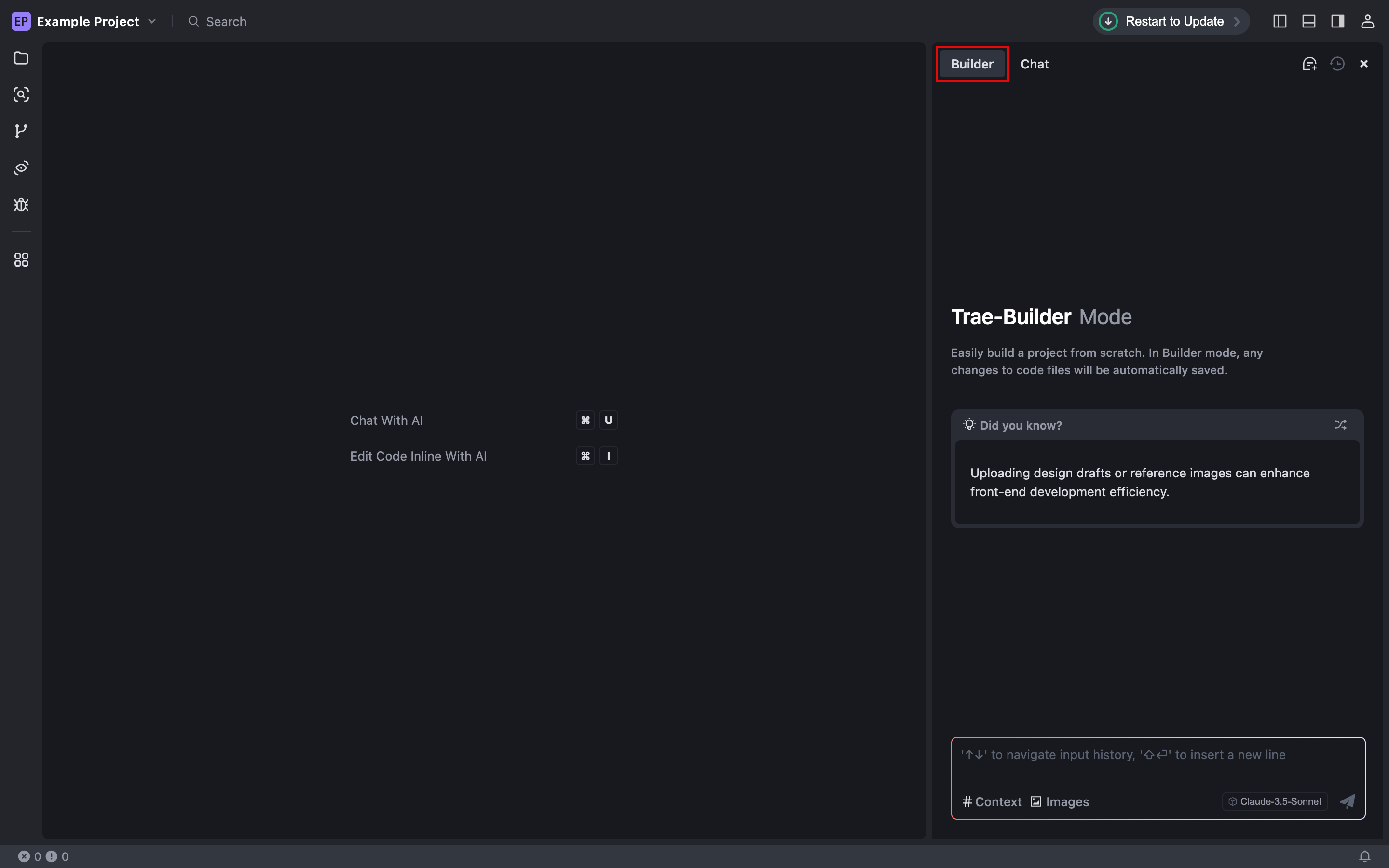Click the EP project badge icon

pos(21,21)
